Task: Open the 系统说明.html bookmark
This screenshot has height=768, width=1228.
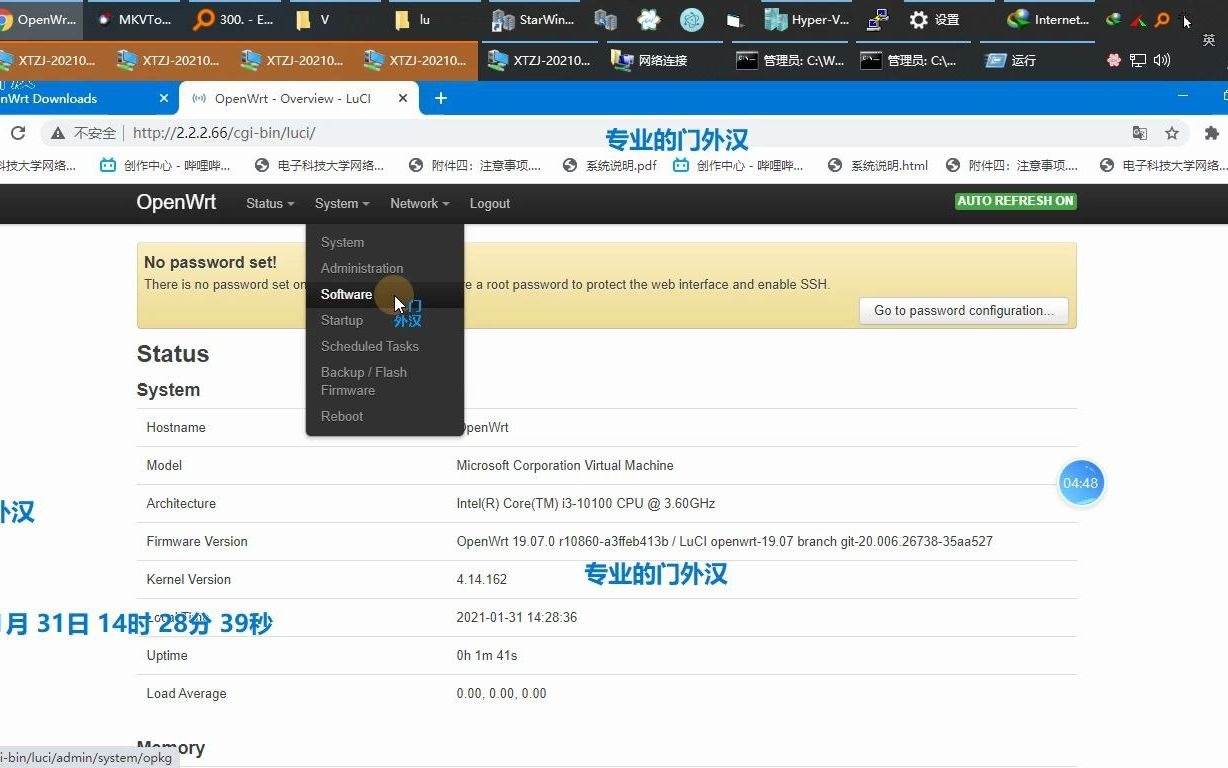Action: pos(879,165)
